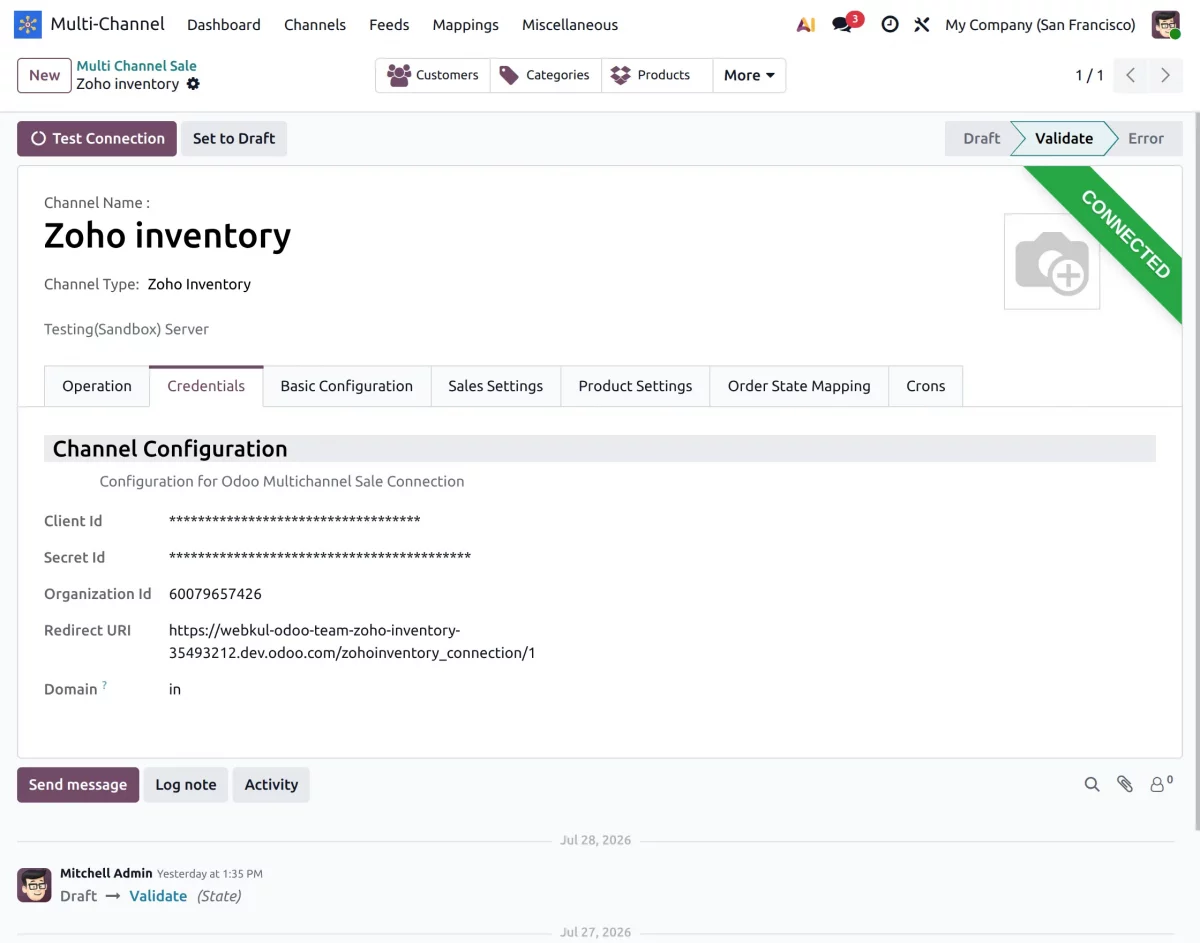1200x943 pixels.
Task: Open the Categories smart button
Action: 546,75
